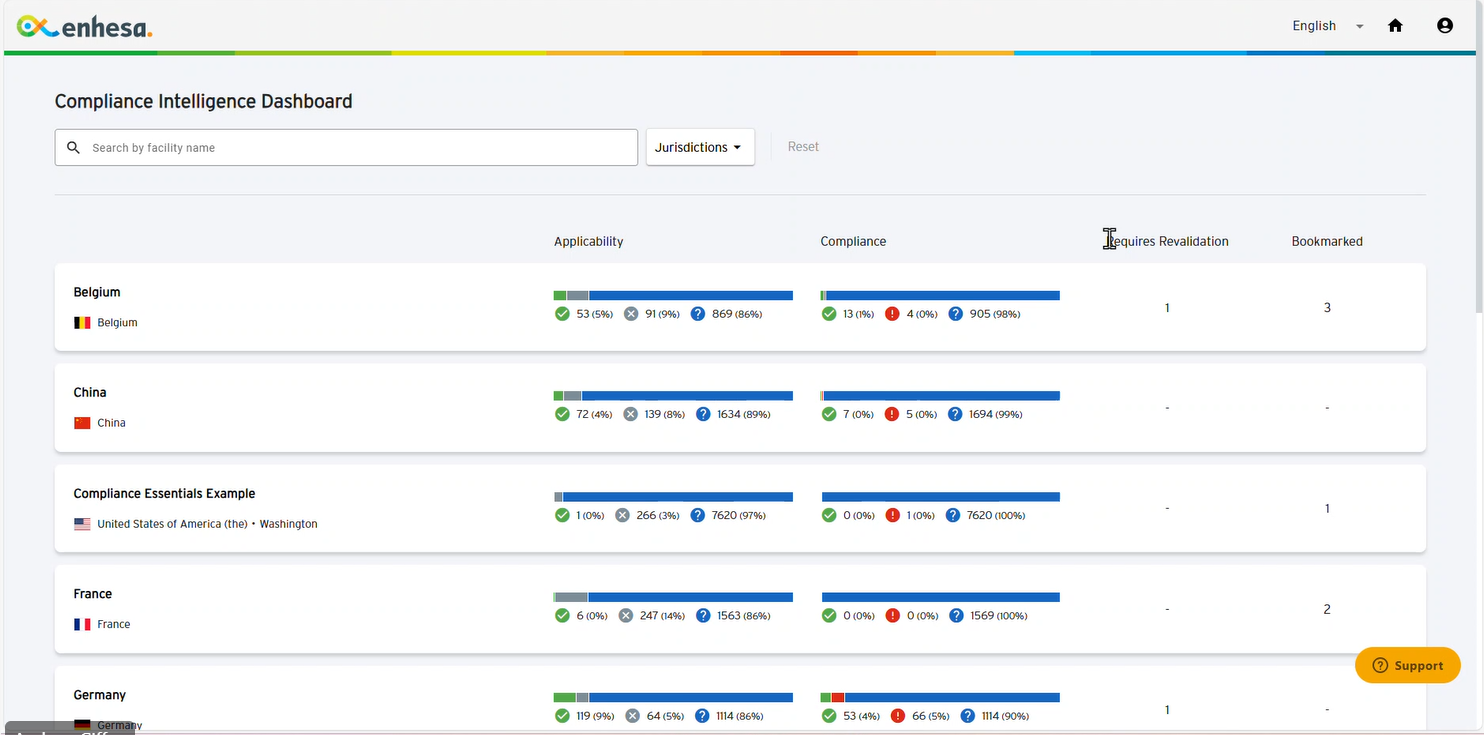Open the user account profile icon
The image size is (1484, 735).
[x=1444, y=26]
